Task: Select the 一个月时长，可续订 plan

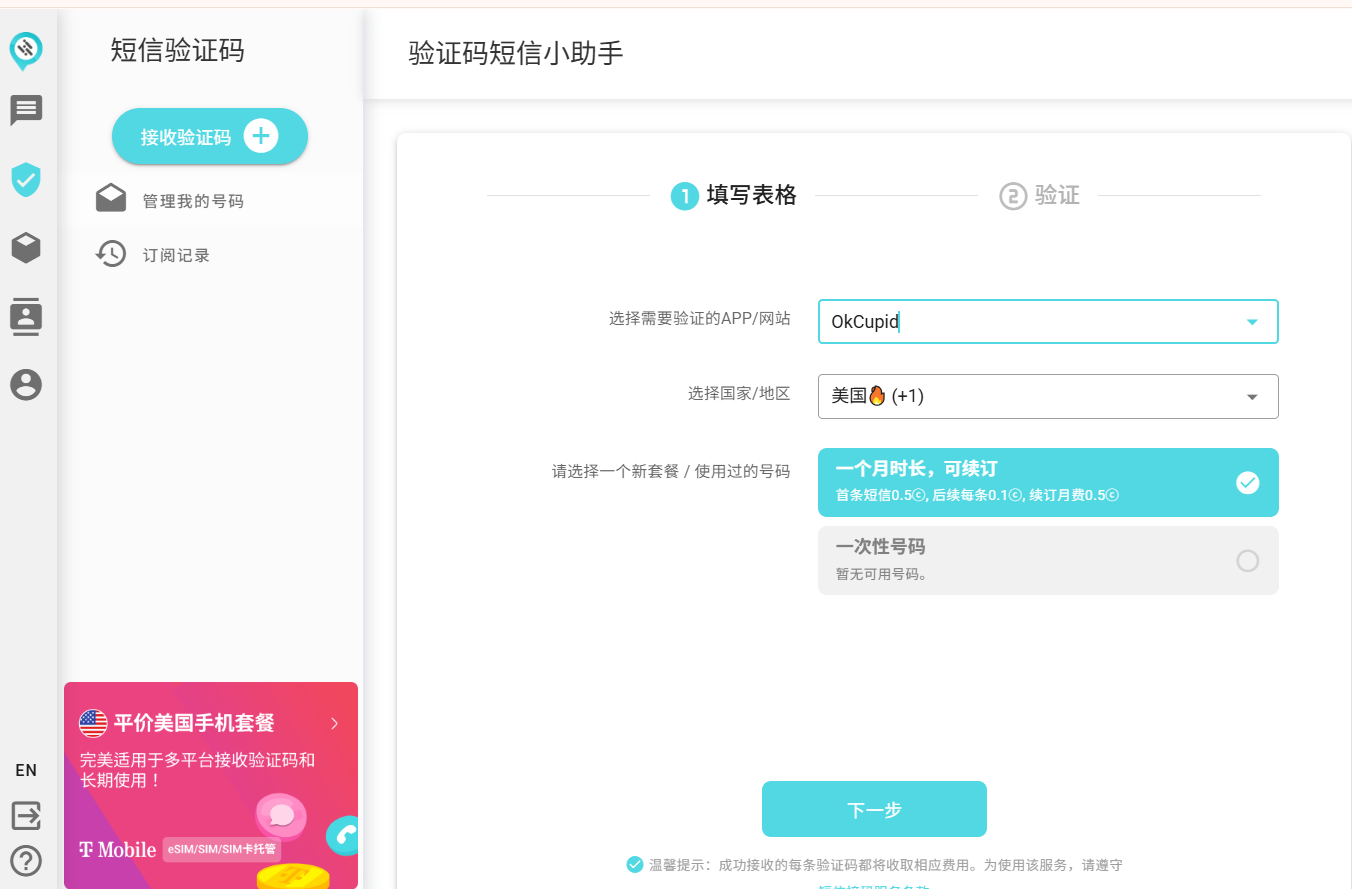Action: pyautogui.click(x=1048, y=482)
